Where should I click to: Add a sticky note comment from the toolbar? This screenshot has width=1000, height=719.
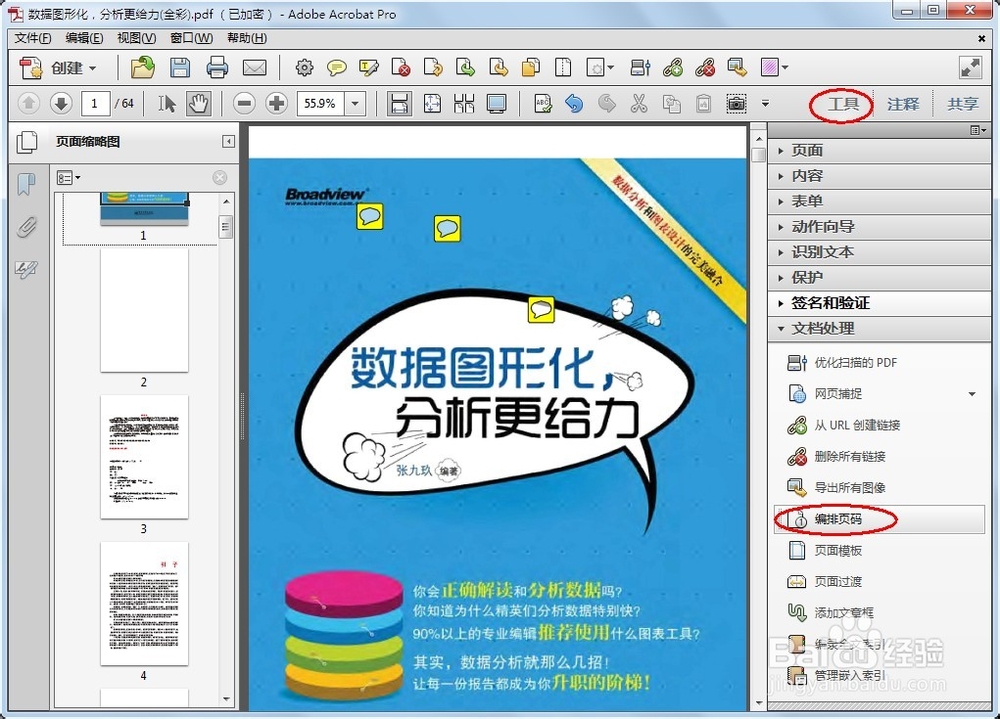click(336, 68)
